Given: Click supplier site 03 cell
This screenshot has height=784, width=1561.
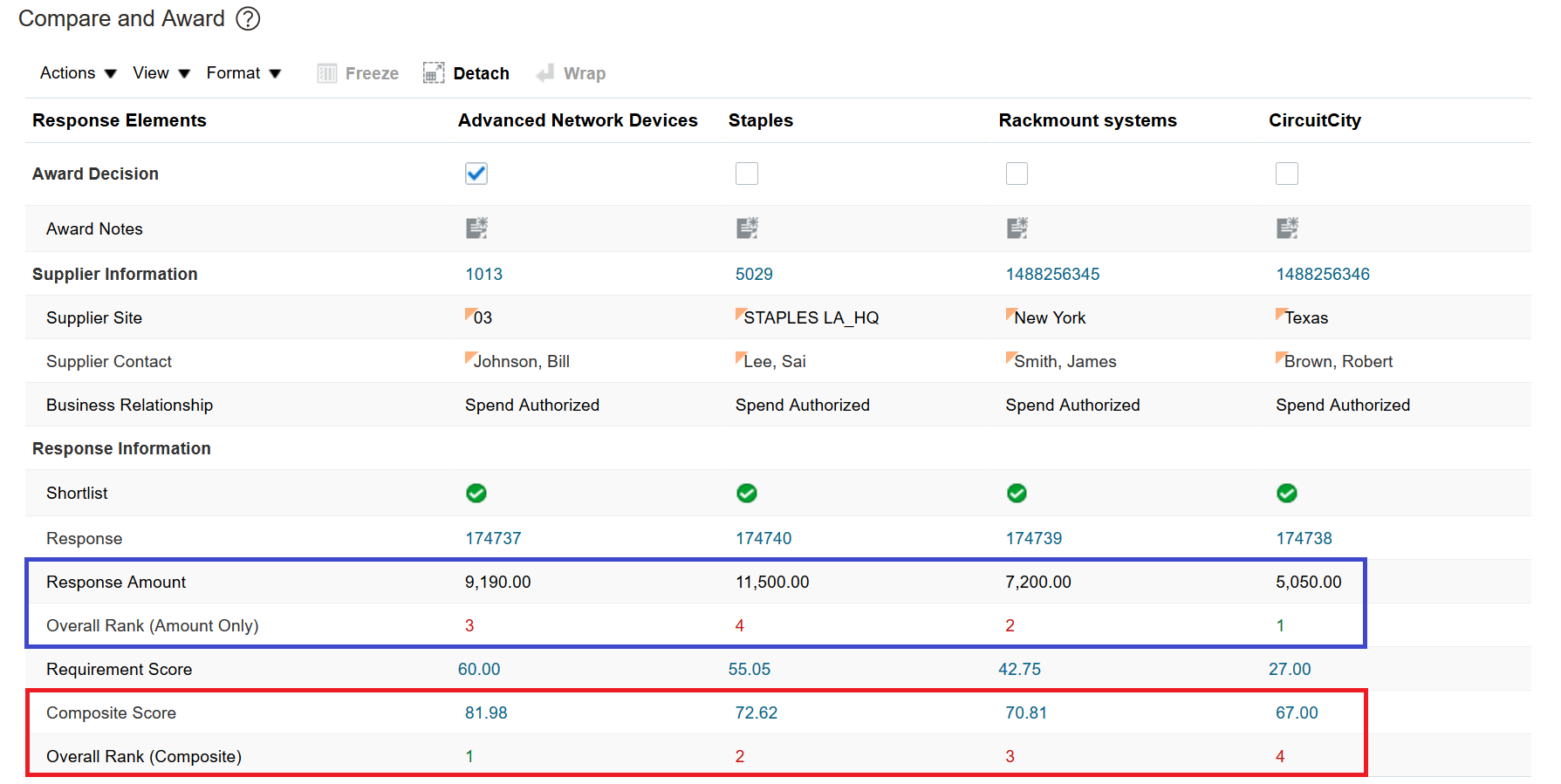Looking at the screenshot, I should 483,317.
